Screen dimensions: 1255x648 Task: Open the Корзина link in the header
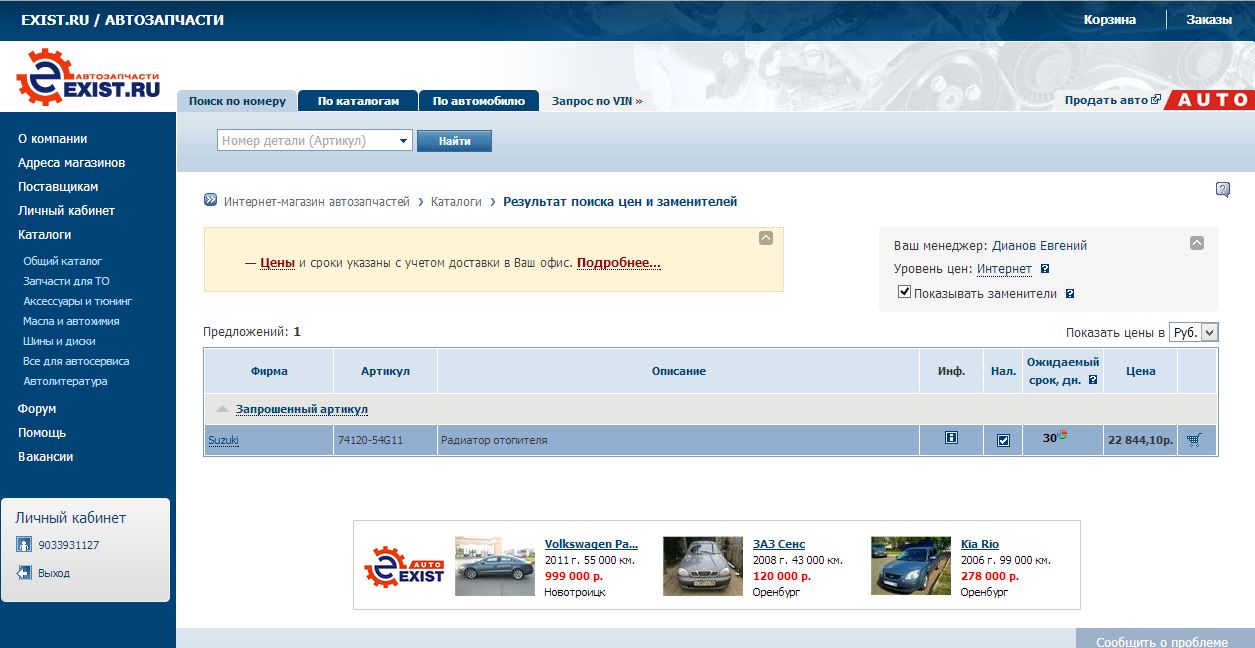[1109, 20]
